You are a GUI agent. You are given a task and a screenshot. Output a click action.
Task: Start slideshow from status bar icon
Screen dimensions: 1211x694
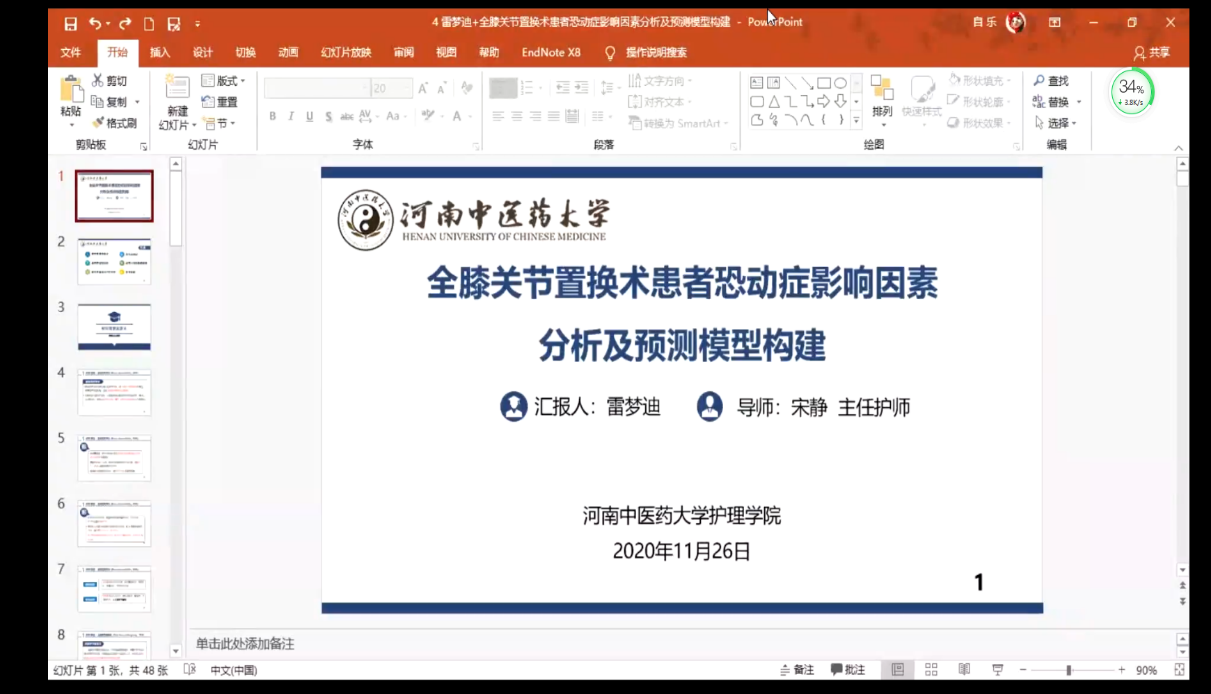click(x=997, y=670)
